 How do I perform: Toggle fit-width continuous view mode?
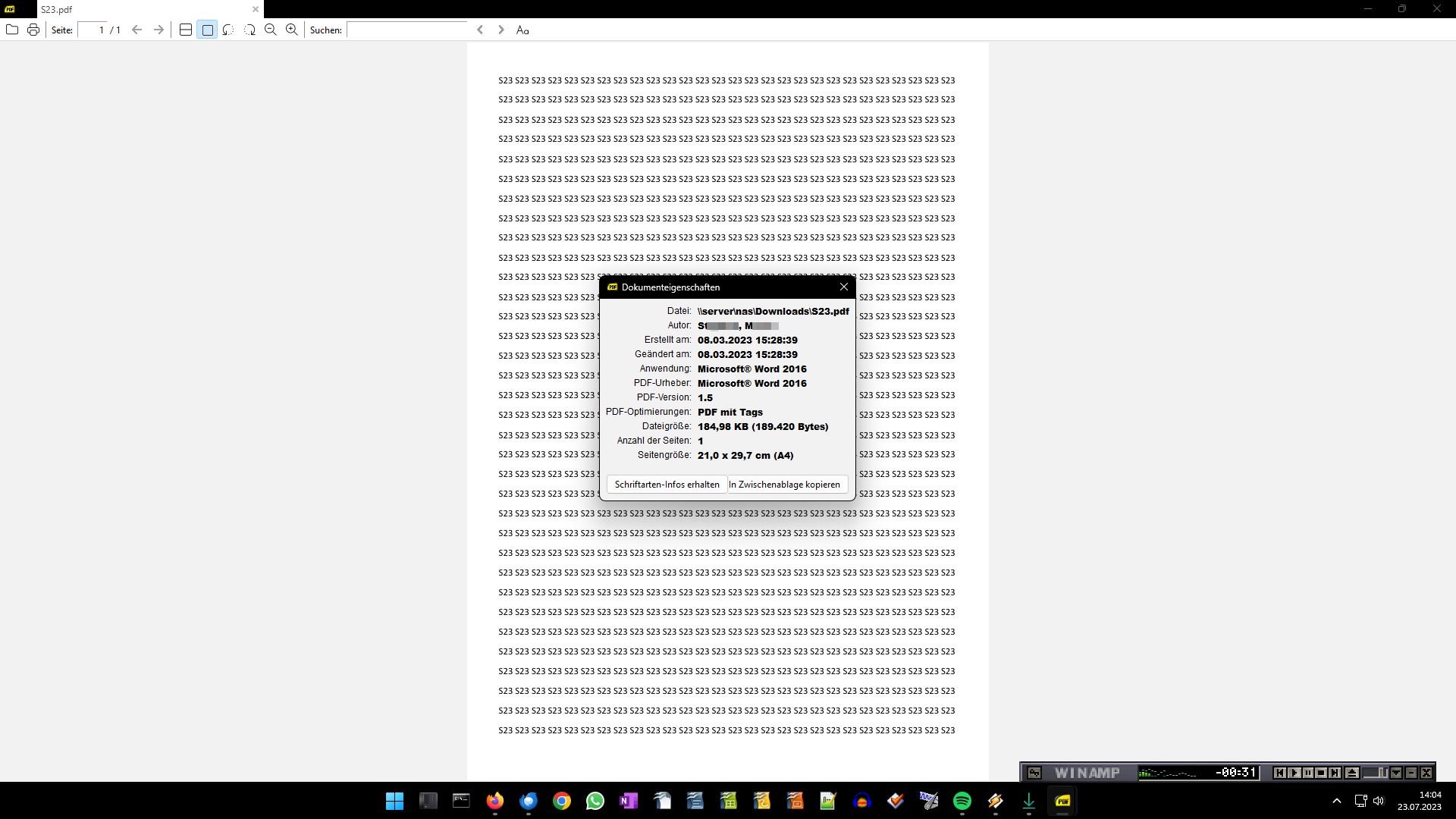coord(186,30)
